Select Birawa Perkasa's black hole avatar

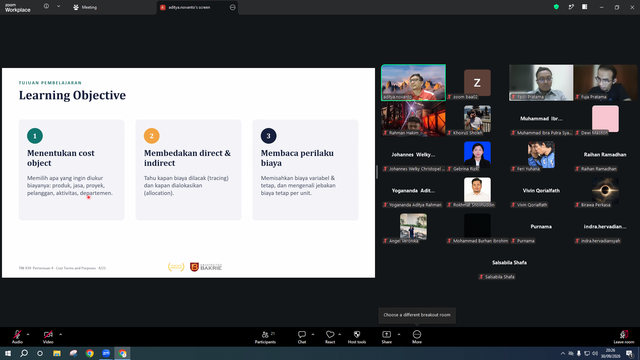605,190
